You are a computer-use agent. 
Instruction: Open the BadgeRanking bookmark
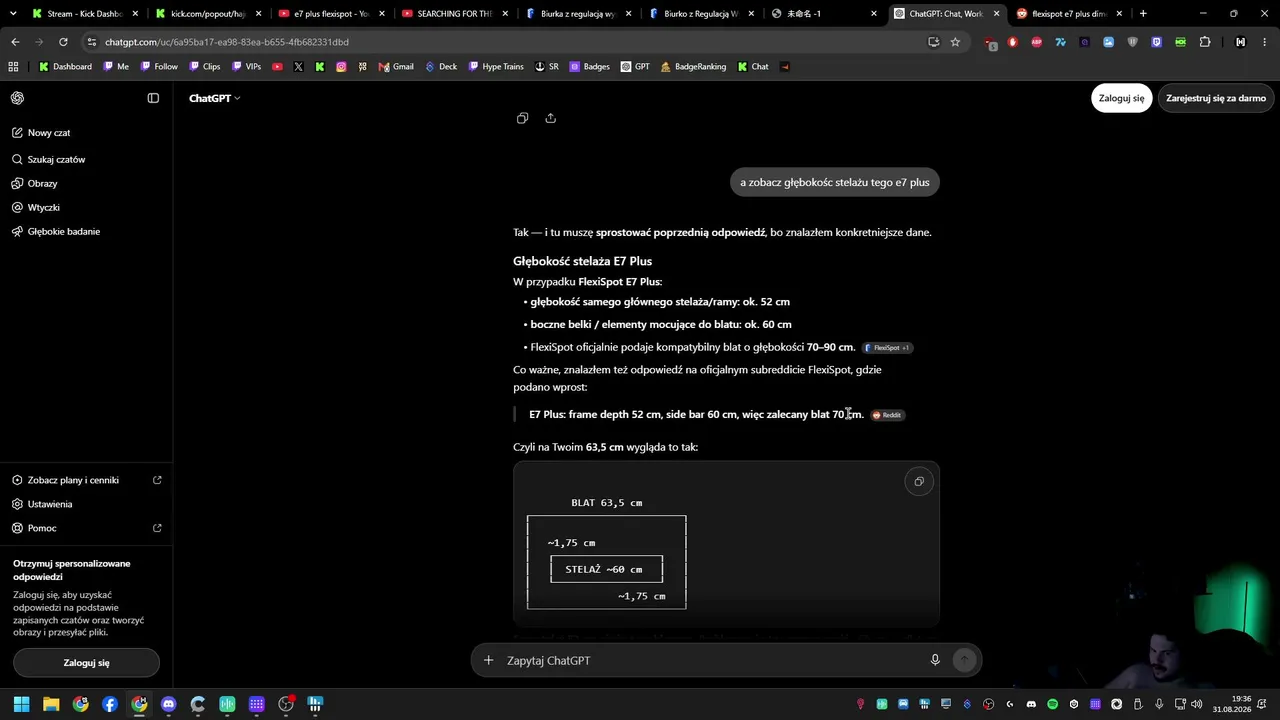pos(693,67)
